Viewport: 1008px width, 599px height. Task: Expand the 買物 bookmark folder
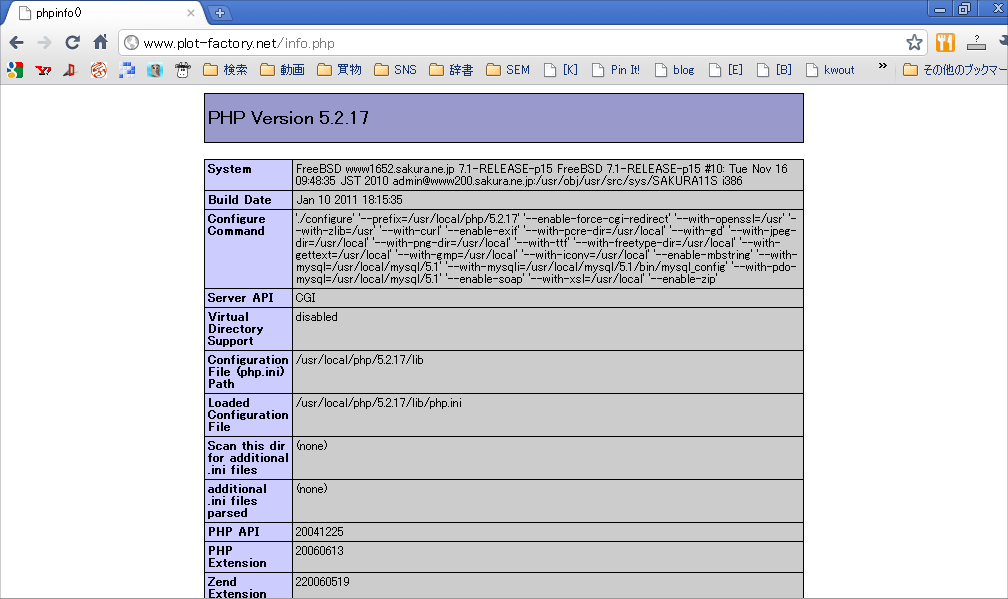339,70
